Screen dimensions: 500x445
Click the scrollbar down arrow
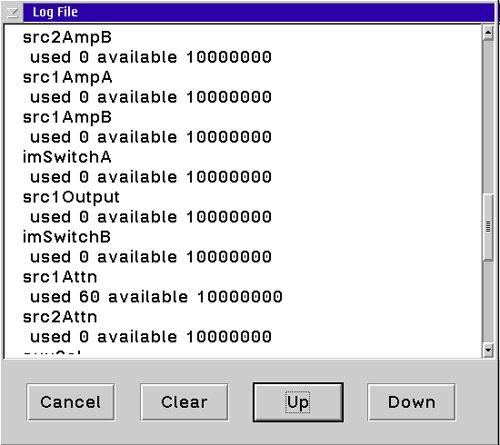488,350
